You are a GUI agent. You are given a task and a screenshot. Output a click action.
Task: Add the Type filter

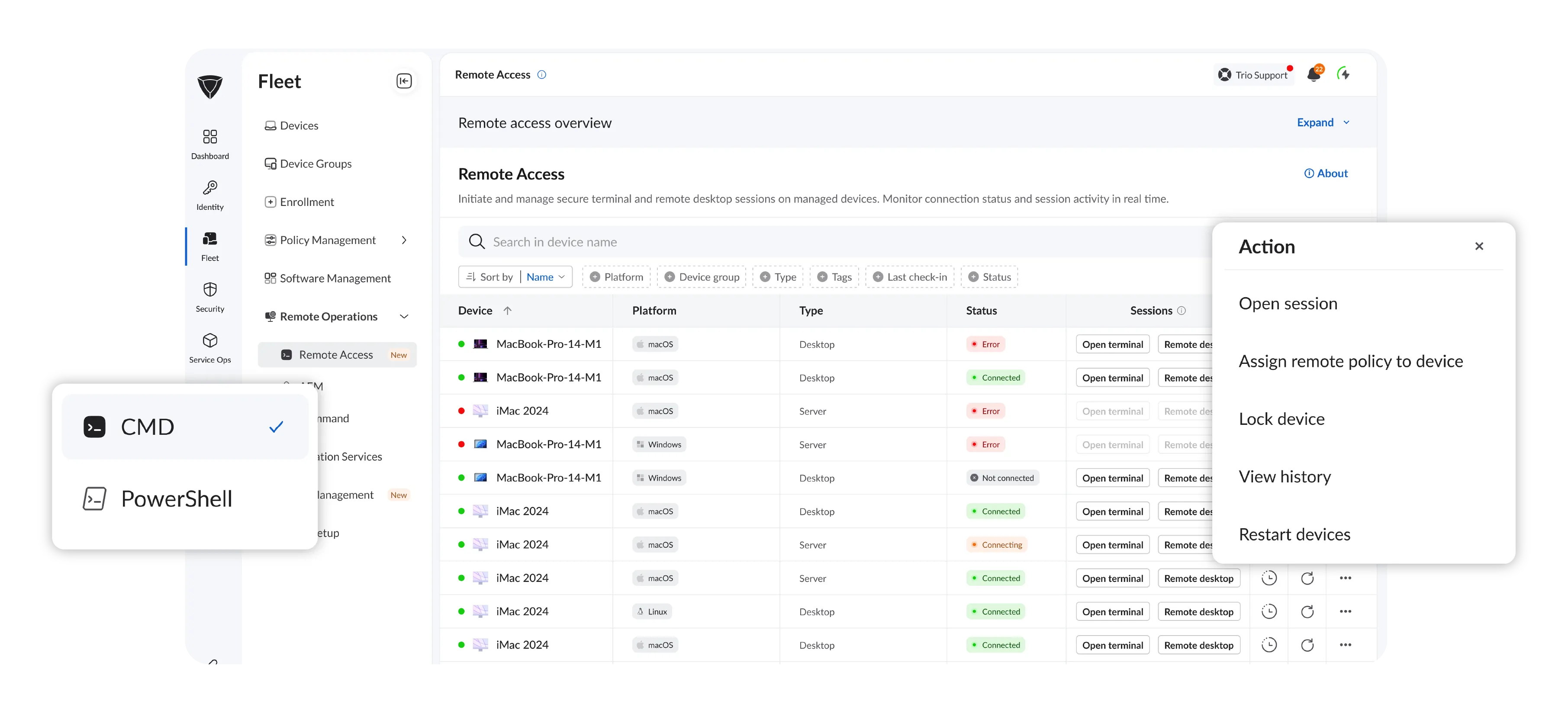(778, 277)
